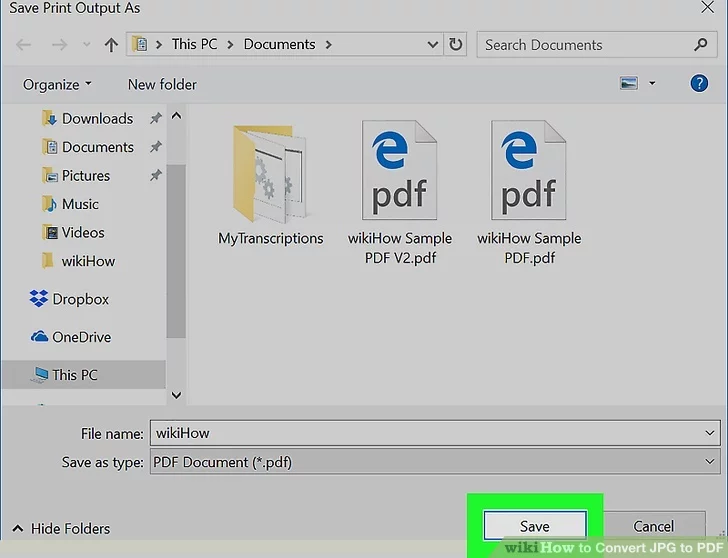Image resolution: width=728 pixels, height=558 pixels.
Task: Expand the address bar path dropdown
Action: tap(433, 45)
